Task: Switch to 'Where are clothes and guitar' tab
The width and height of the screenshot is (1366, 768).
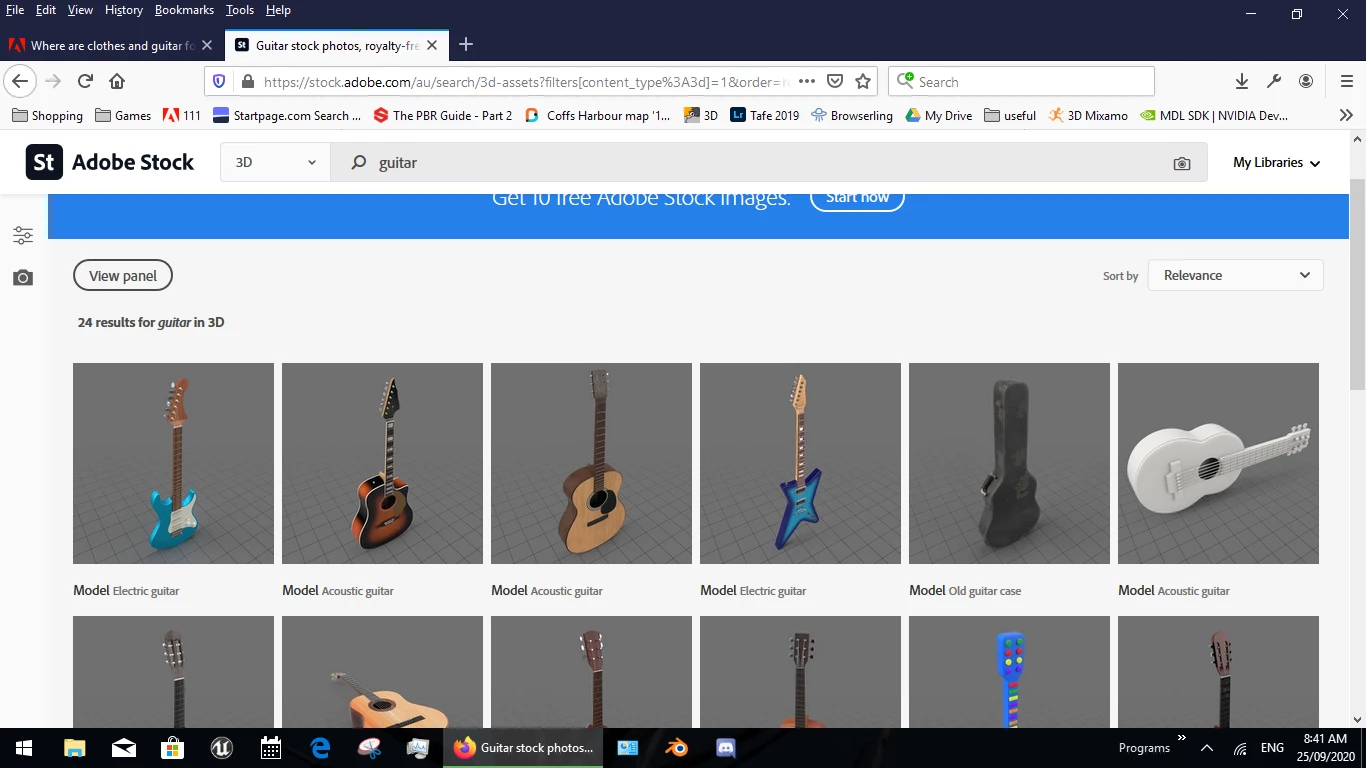Action: click(x=110, y=45)
